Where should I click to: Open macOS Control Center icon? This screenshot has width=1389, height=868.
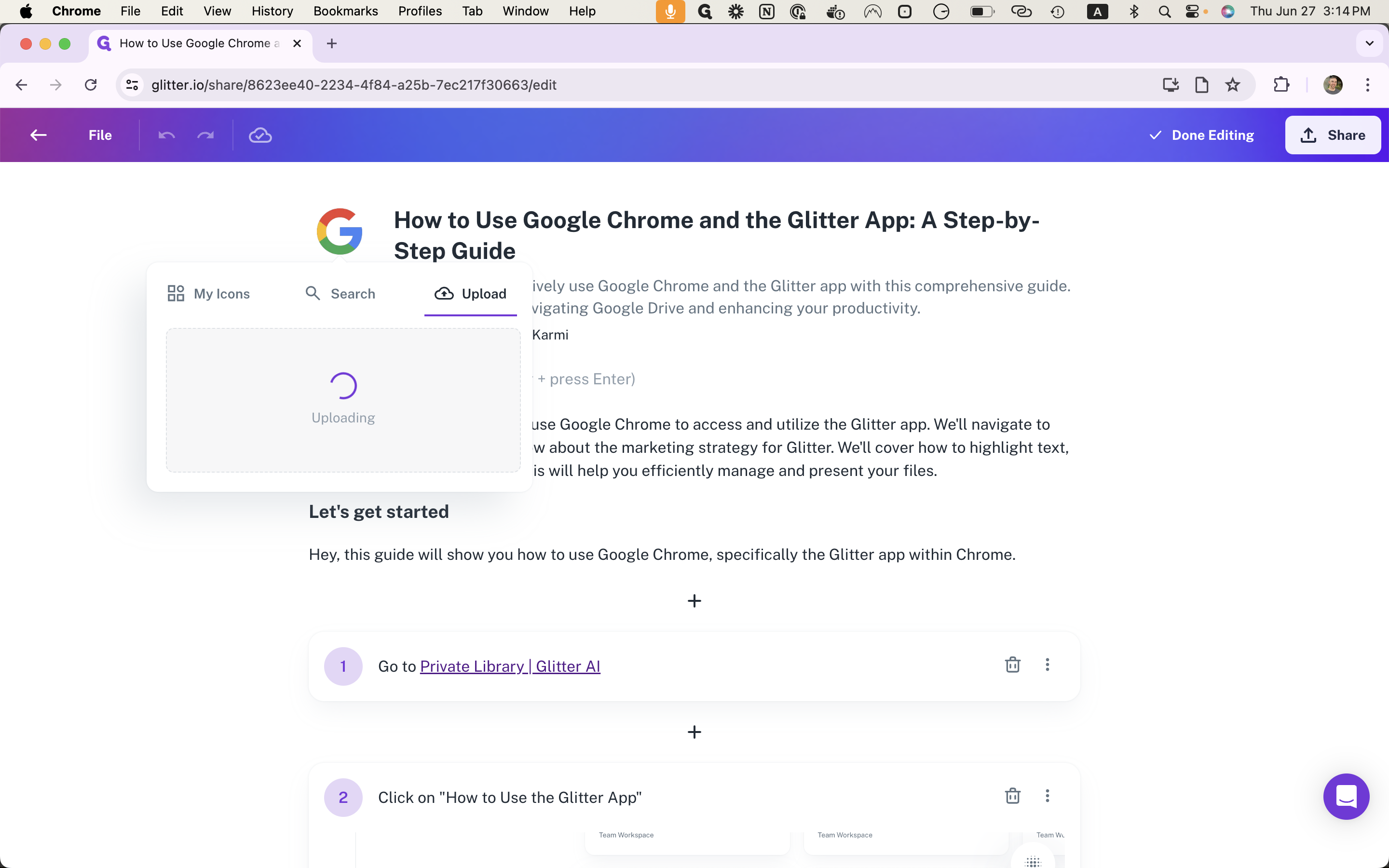[x=1193, y=11]
